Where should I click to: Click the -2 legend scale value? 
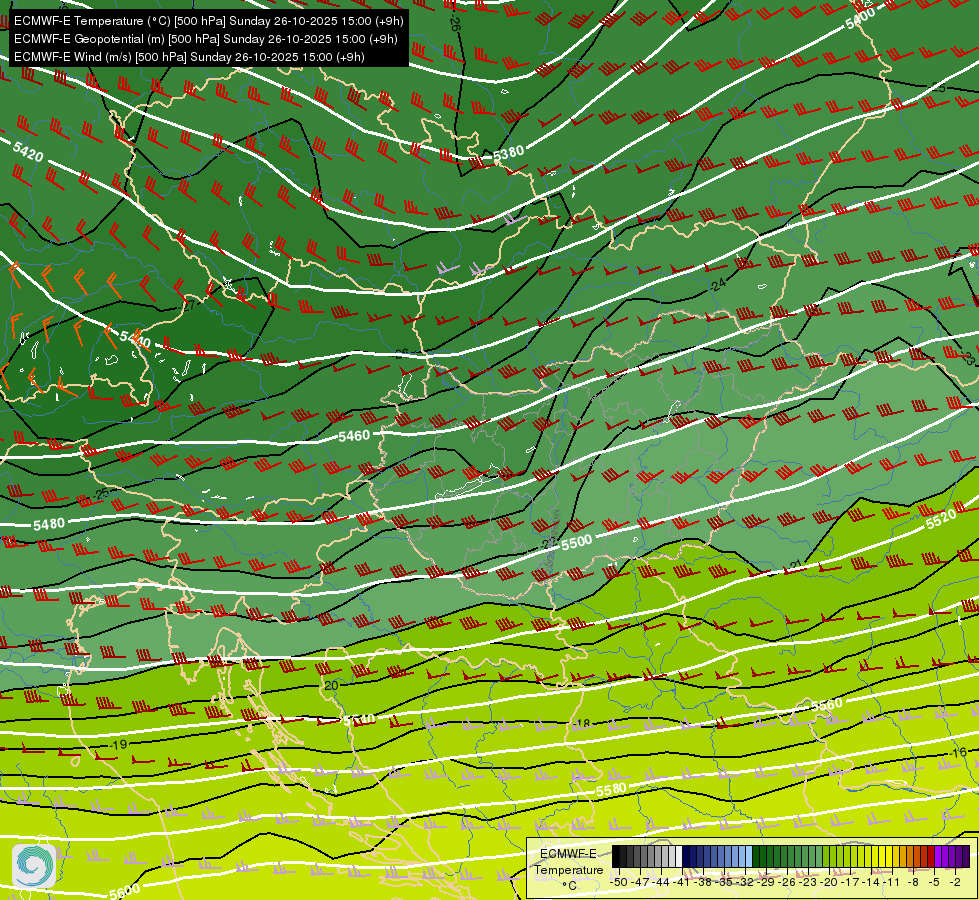coord(955,882)
